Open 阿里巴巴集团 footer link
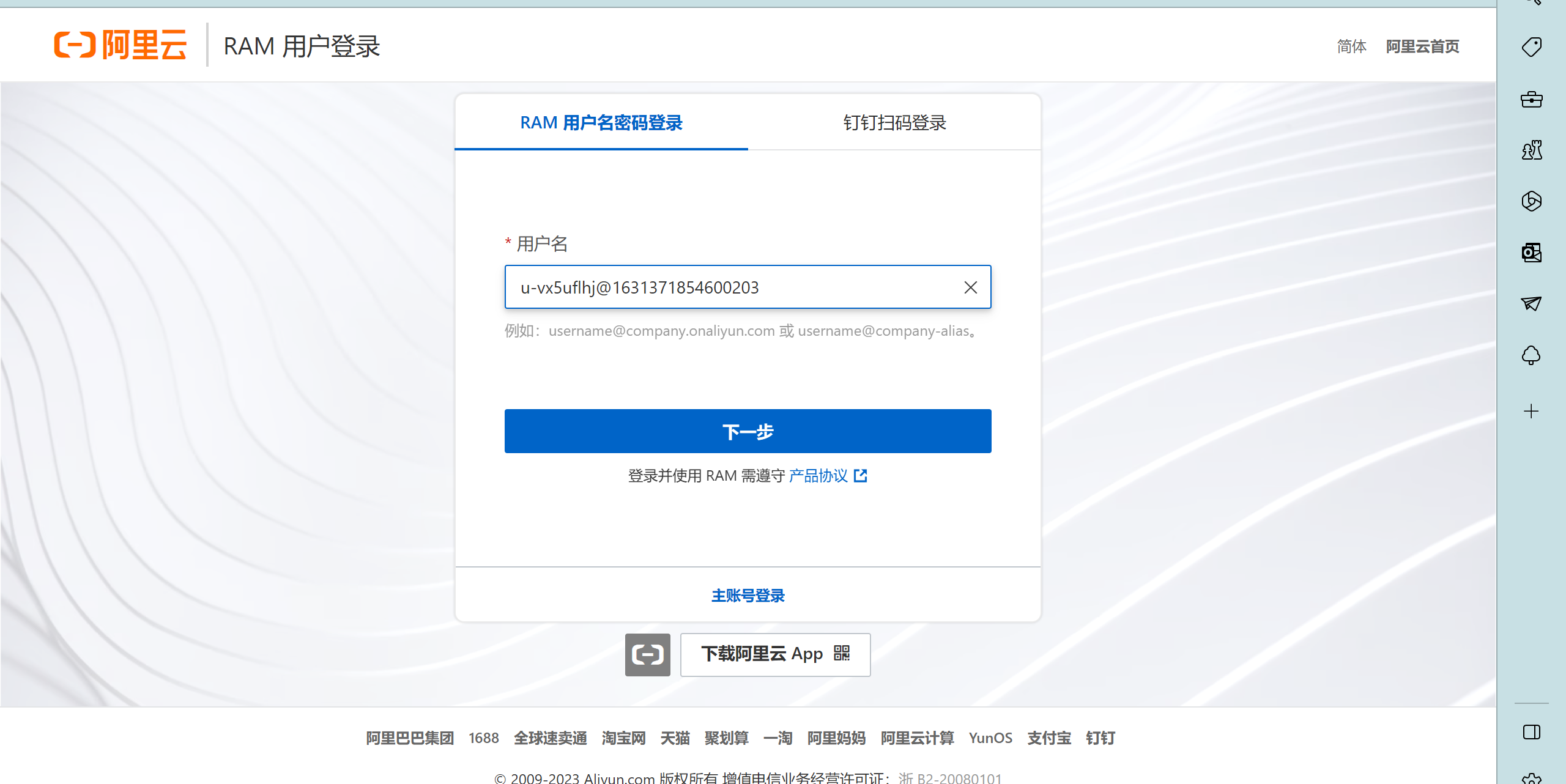 (410, 738)
